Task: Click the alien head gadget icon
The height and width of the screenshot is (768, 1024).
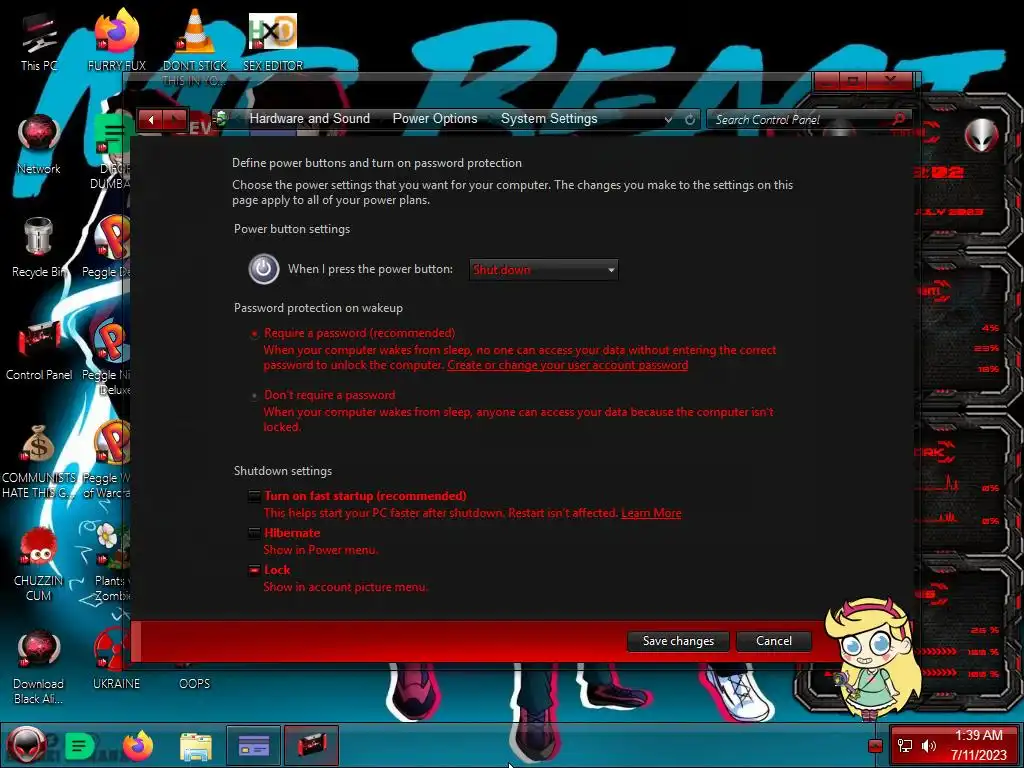Action: click(981, 135)
